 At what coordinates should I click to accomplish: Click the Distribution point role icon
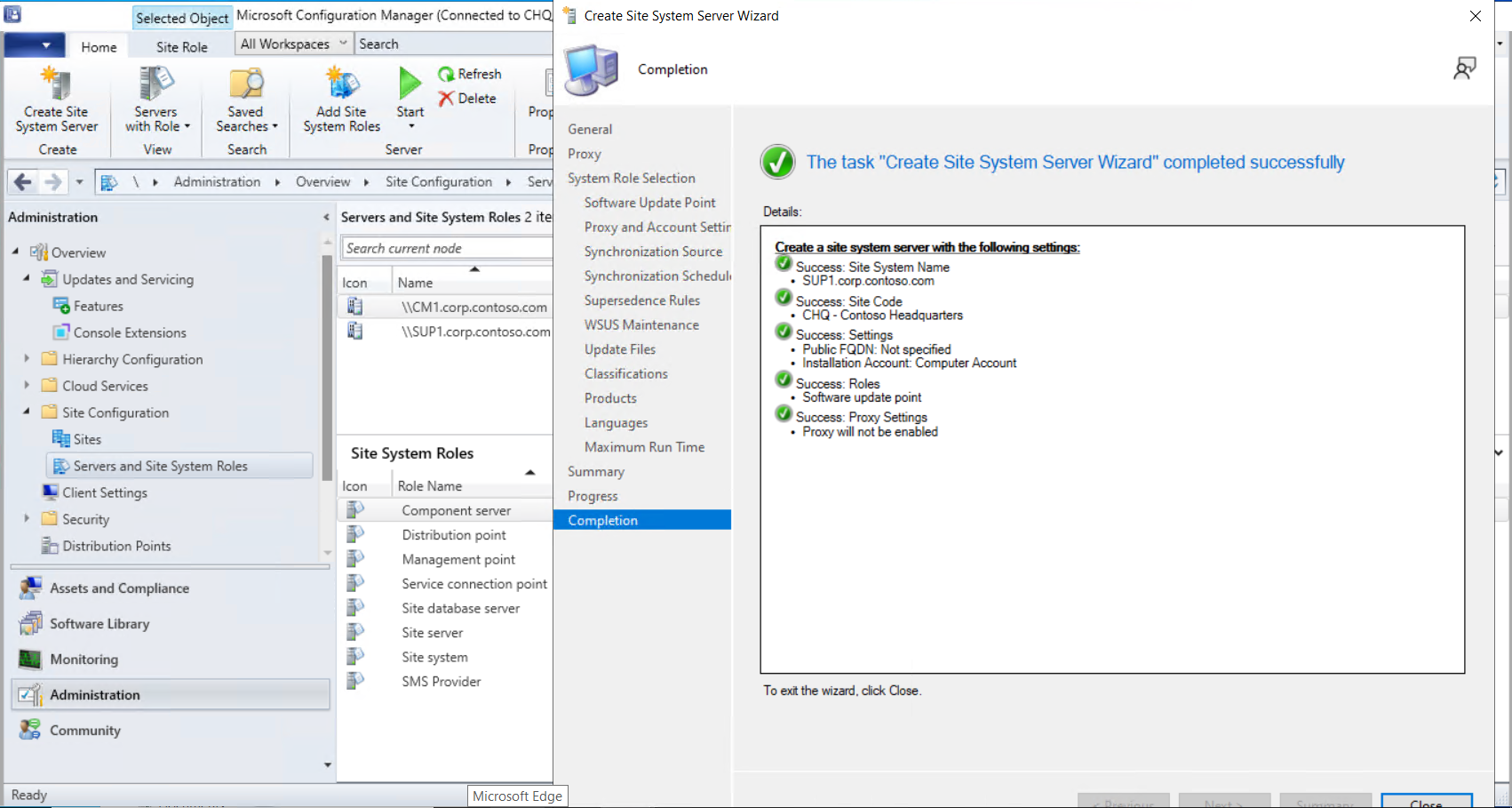click(x=355, y=534)
